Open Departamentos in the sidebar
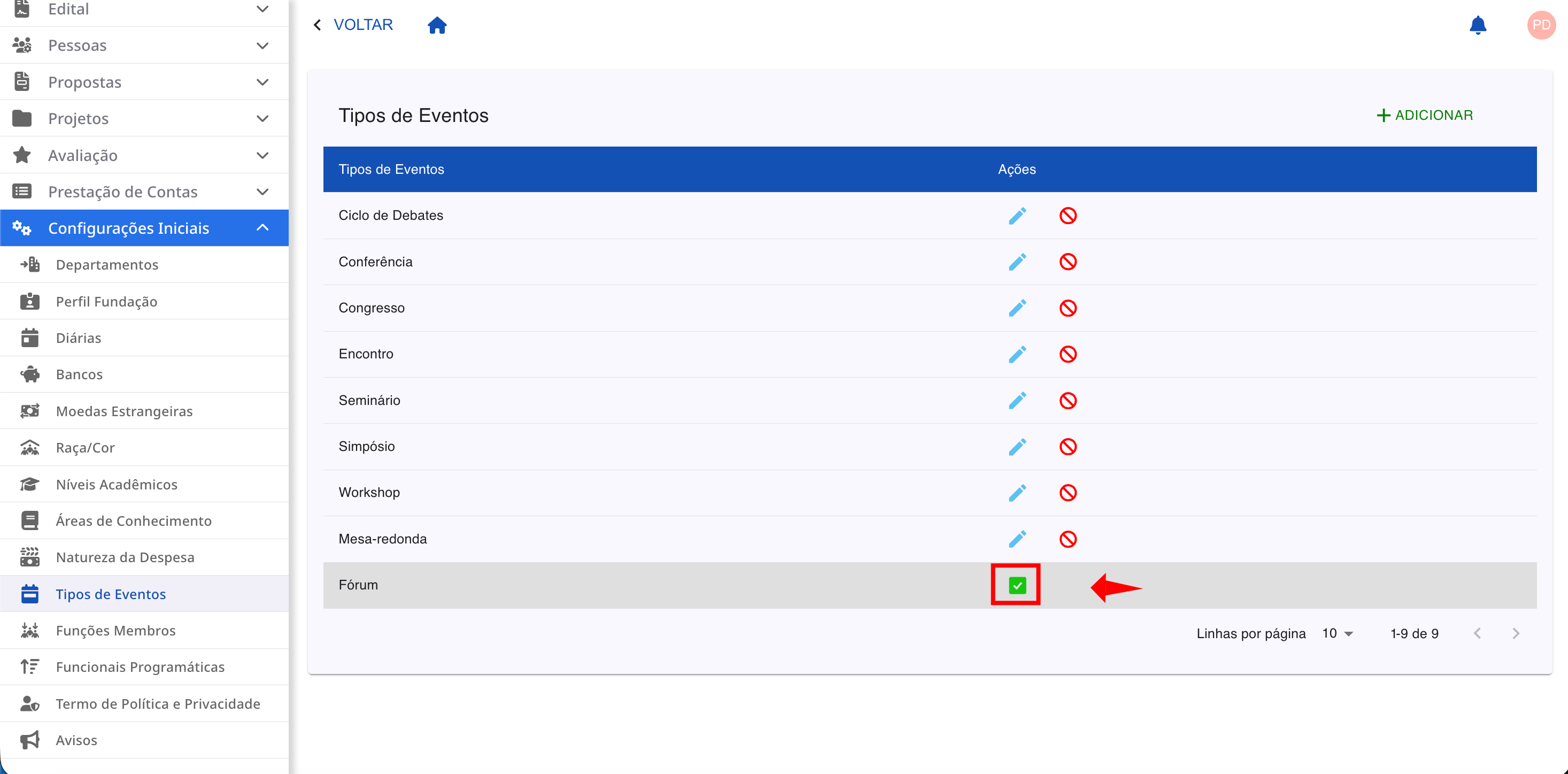Viewport: 1568px width, 774px height. click(144, 264)
